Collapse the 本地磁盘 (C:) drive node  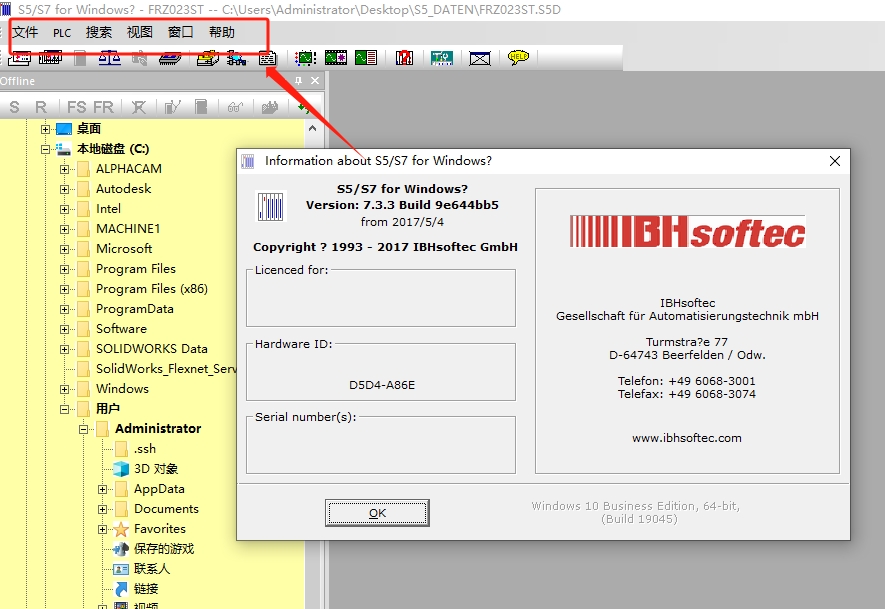tap(45, 149)
